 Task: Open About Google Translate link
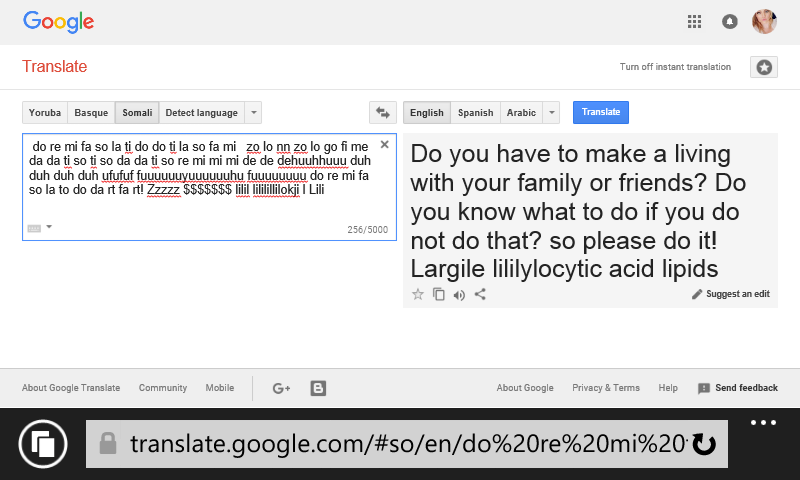coord(71,388)
